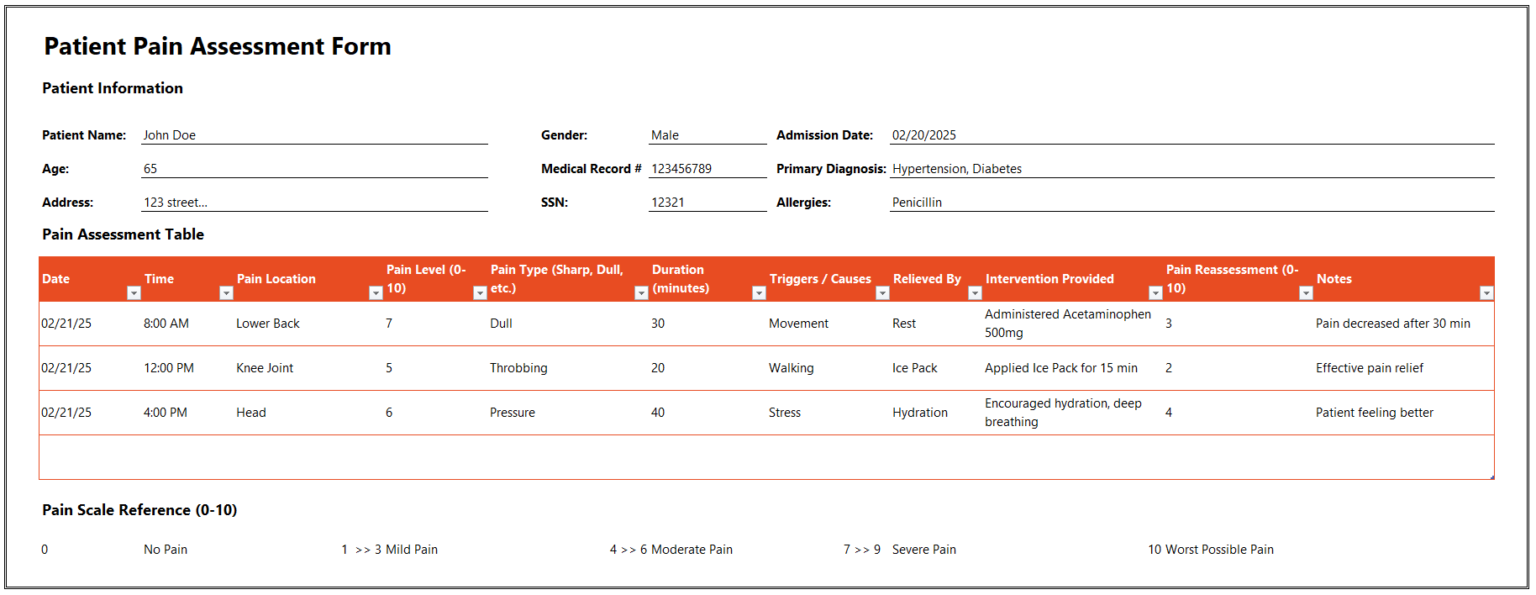
Task: Open the Pain Level column filter
Action: (479, 293)
